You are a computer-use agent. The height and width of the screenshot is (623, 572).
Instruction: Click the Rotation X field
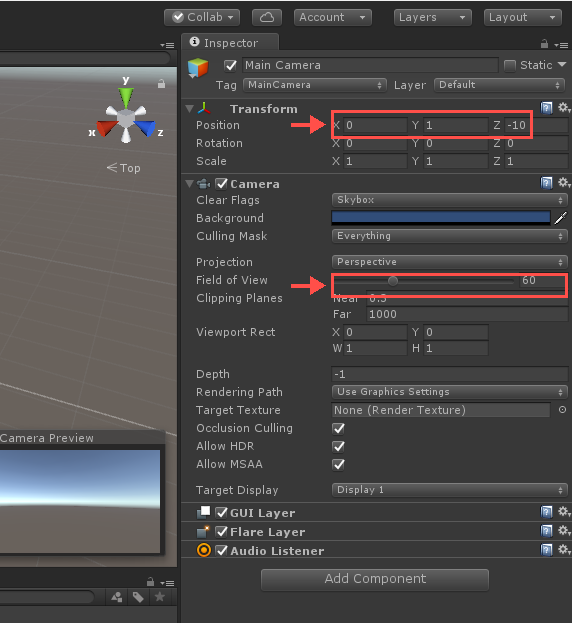coord(375,143)
